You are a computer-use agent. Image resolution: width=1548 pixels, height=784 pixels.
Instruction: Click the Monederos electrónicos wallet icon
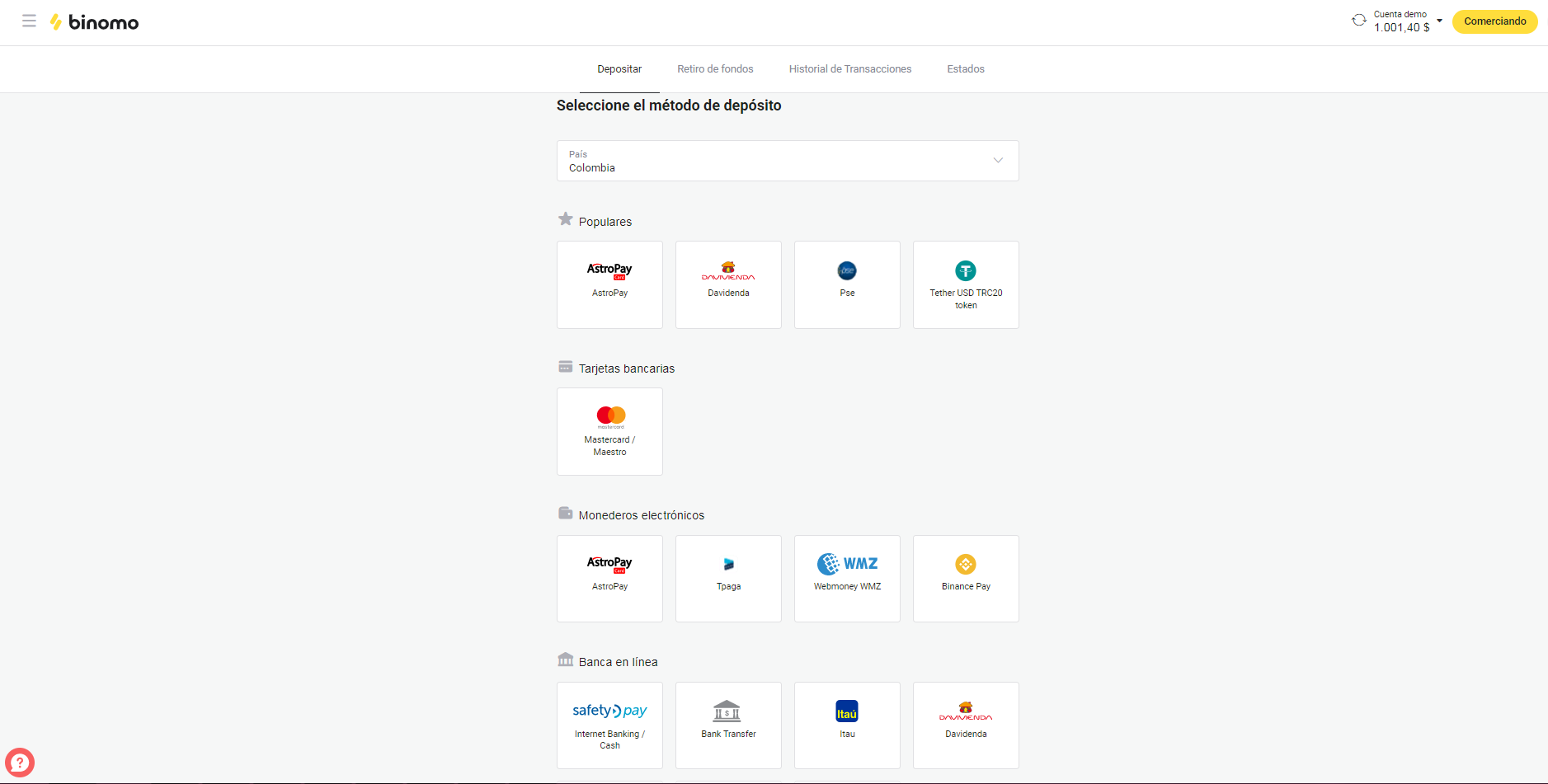click(565, 514)
